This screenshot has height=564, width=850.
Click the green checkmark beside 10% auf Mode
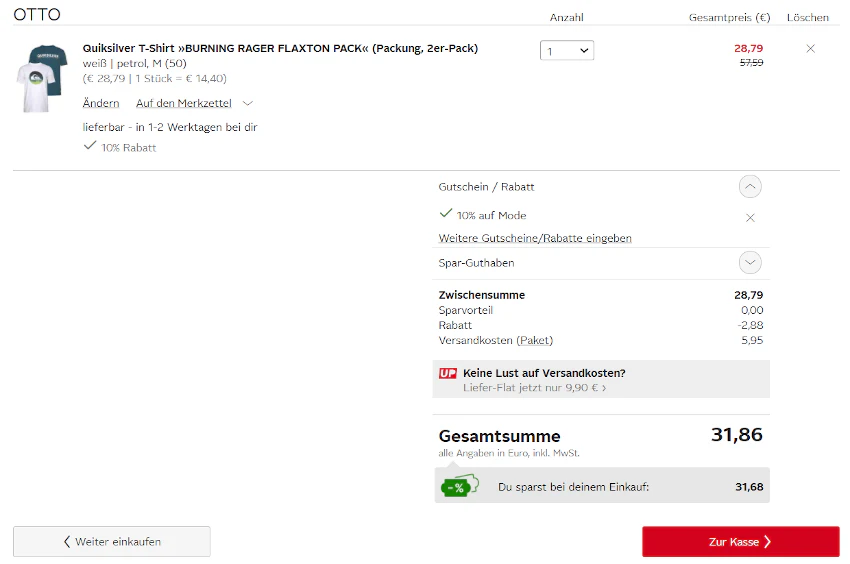tap(446, 213)
